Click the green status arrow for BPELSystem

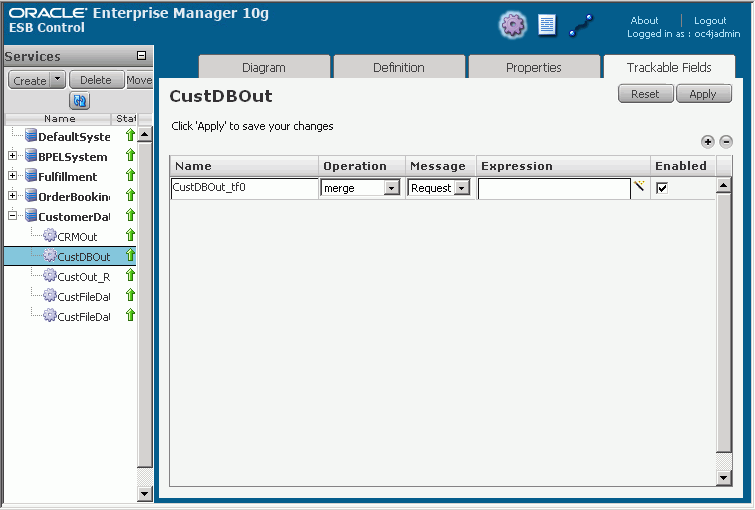pos(130,155)
